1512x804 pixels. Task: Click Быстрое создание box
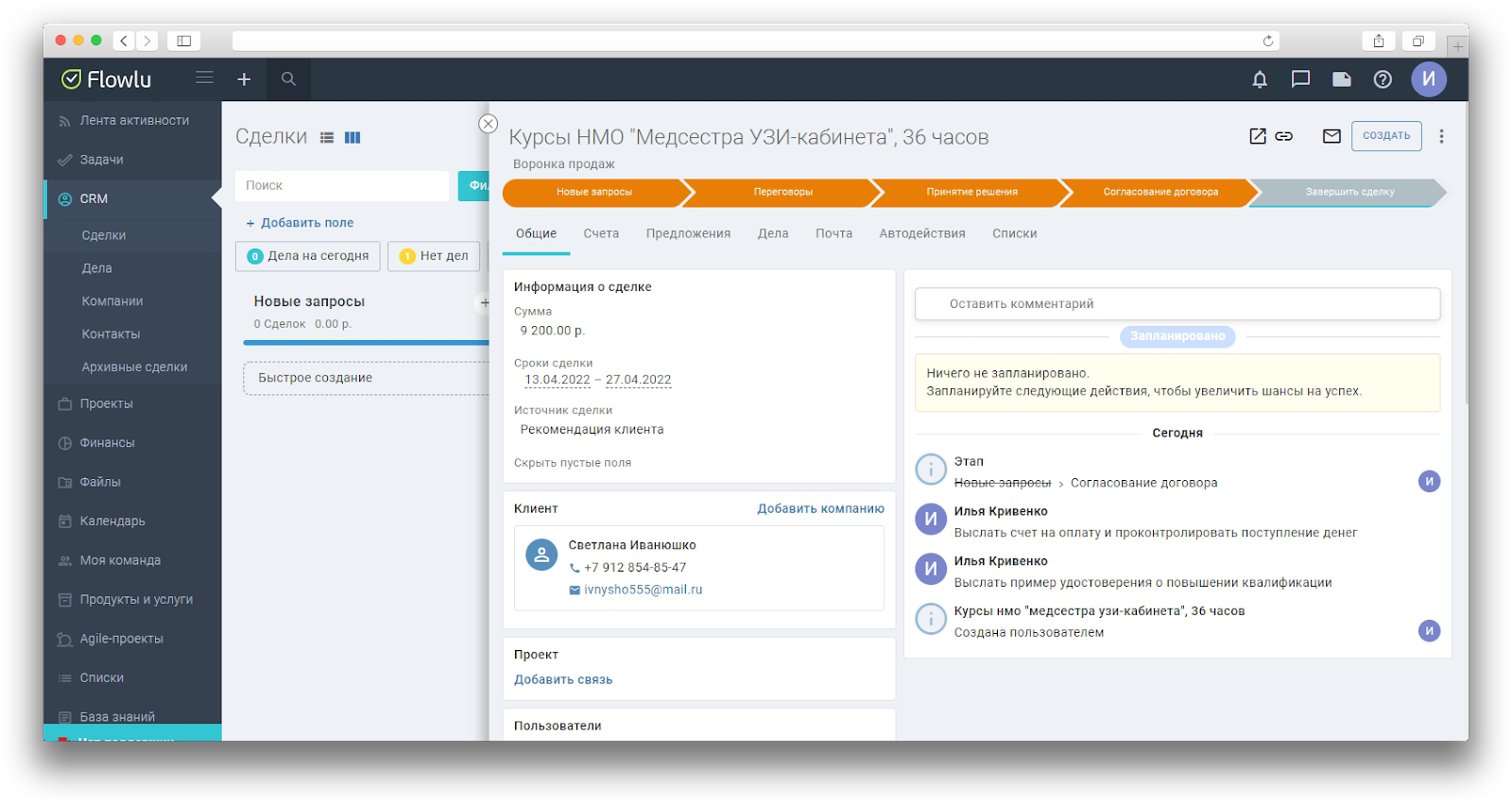pyautogui.click(x=366, y=378)
